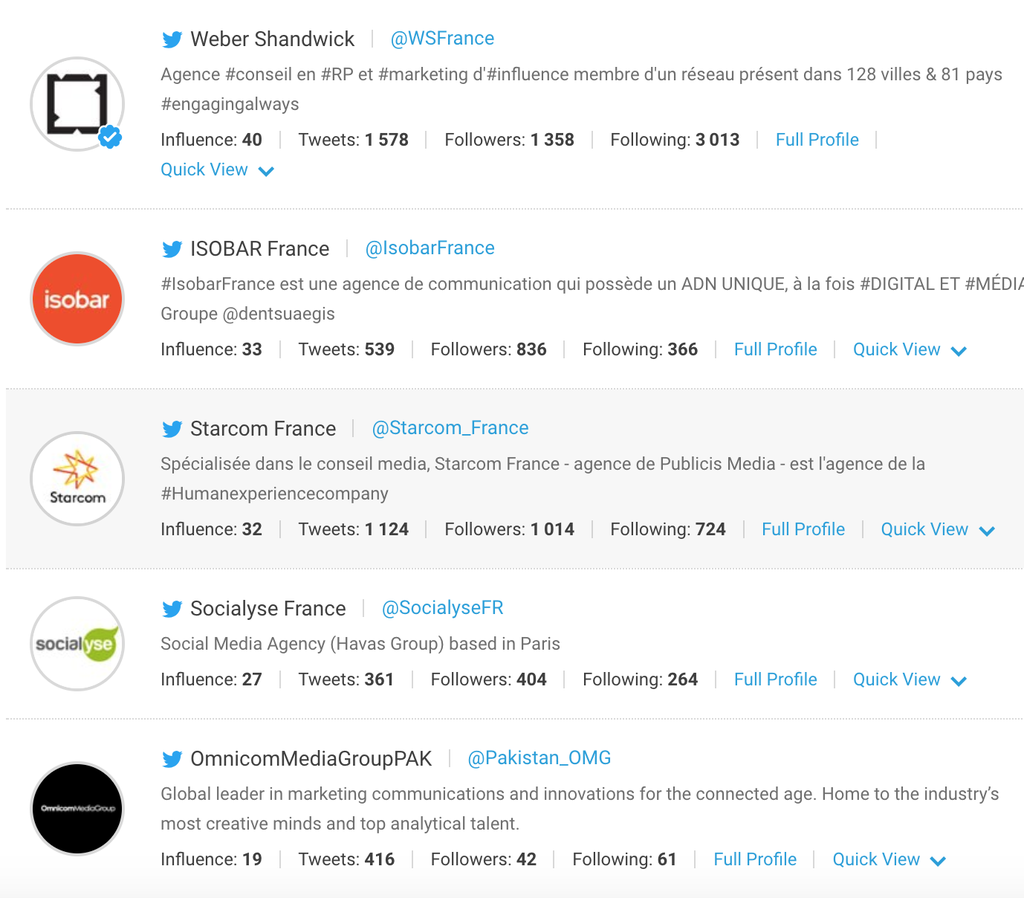The image size is (1024, 898).
Task: Expand Quick View for ISOBAR France
Action: (909, 350)
